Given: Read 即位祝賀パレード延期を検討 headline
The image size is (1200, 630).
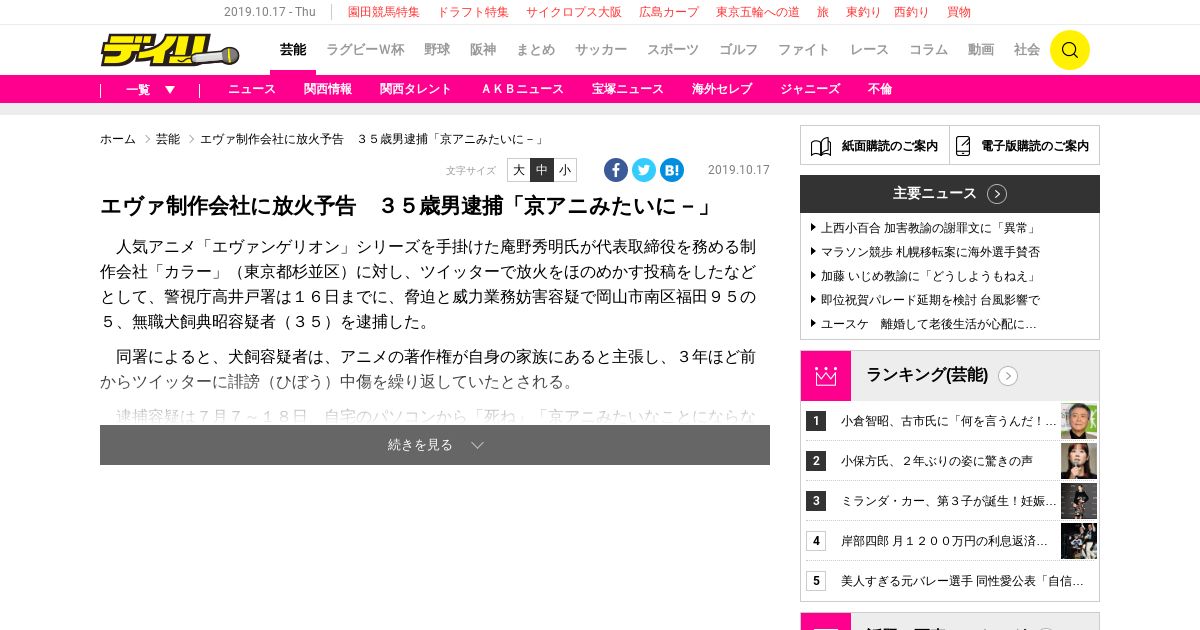Looking at the screenshot, I should tap(930, 300).
